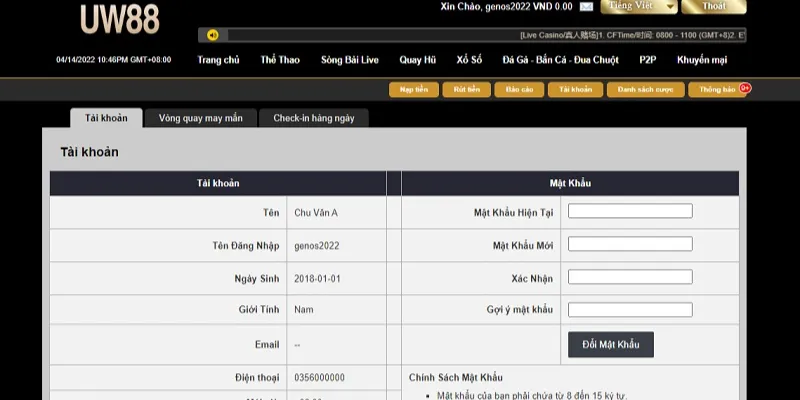Expand the Tiếng Việt language dropdown

click(x=639, y=6)
